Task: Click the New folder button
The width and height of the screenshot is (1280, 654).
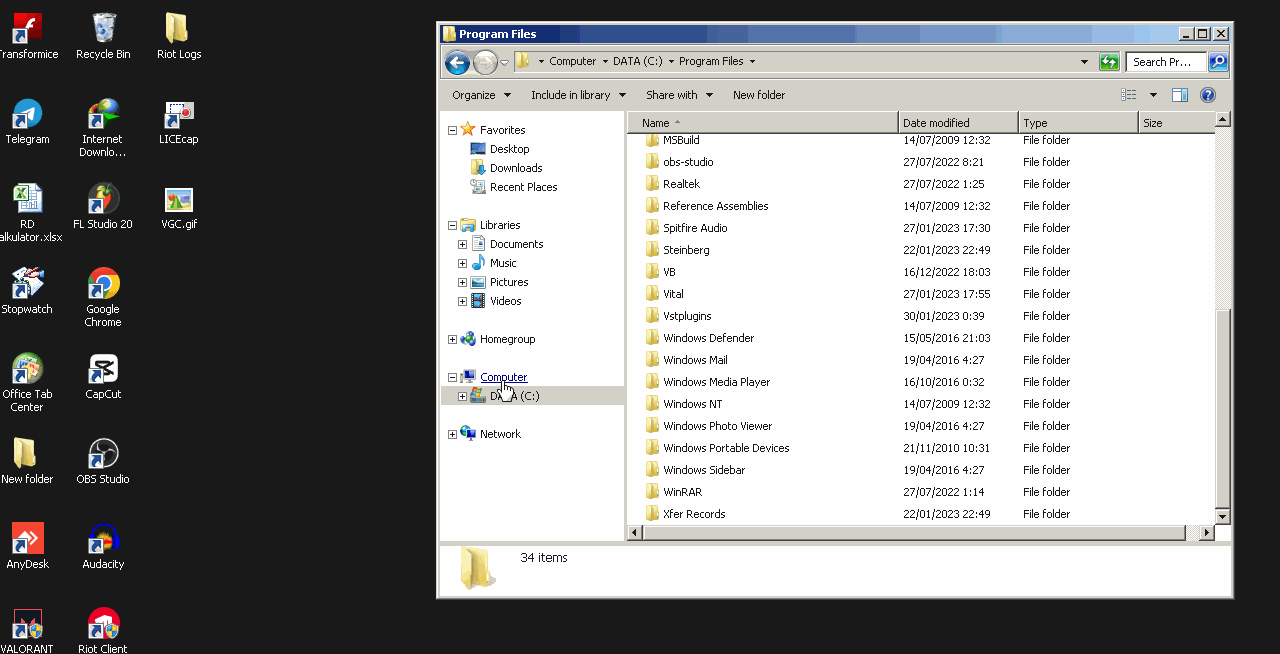Action: click(x=758, y=95)
